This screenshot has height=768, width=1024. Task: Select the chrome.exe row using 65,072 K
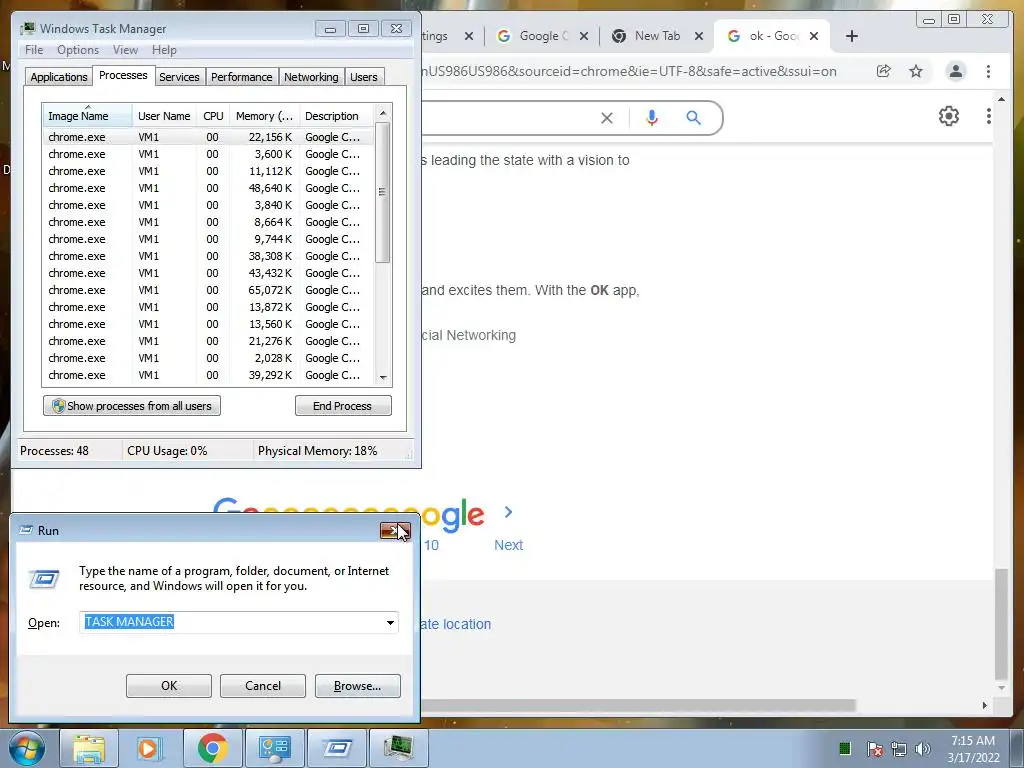coord(208,290)
